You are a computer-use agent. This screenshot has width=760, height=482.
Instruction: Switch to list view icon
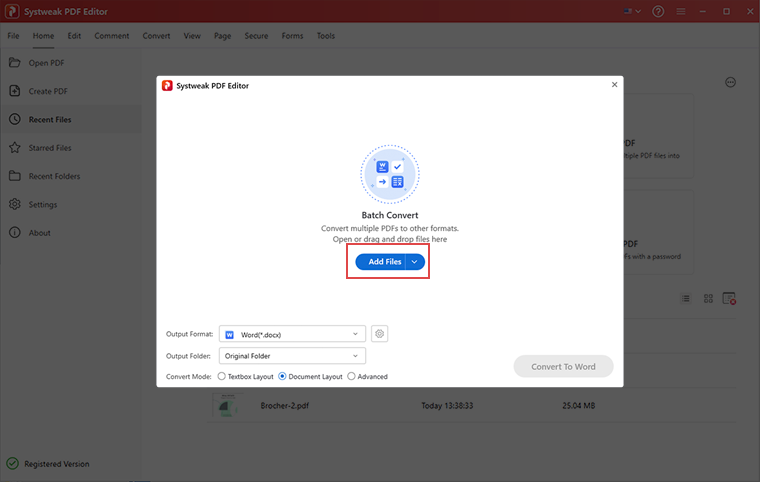click(x=685, y=299)
